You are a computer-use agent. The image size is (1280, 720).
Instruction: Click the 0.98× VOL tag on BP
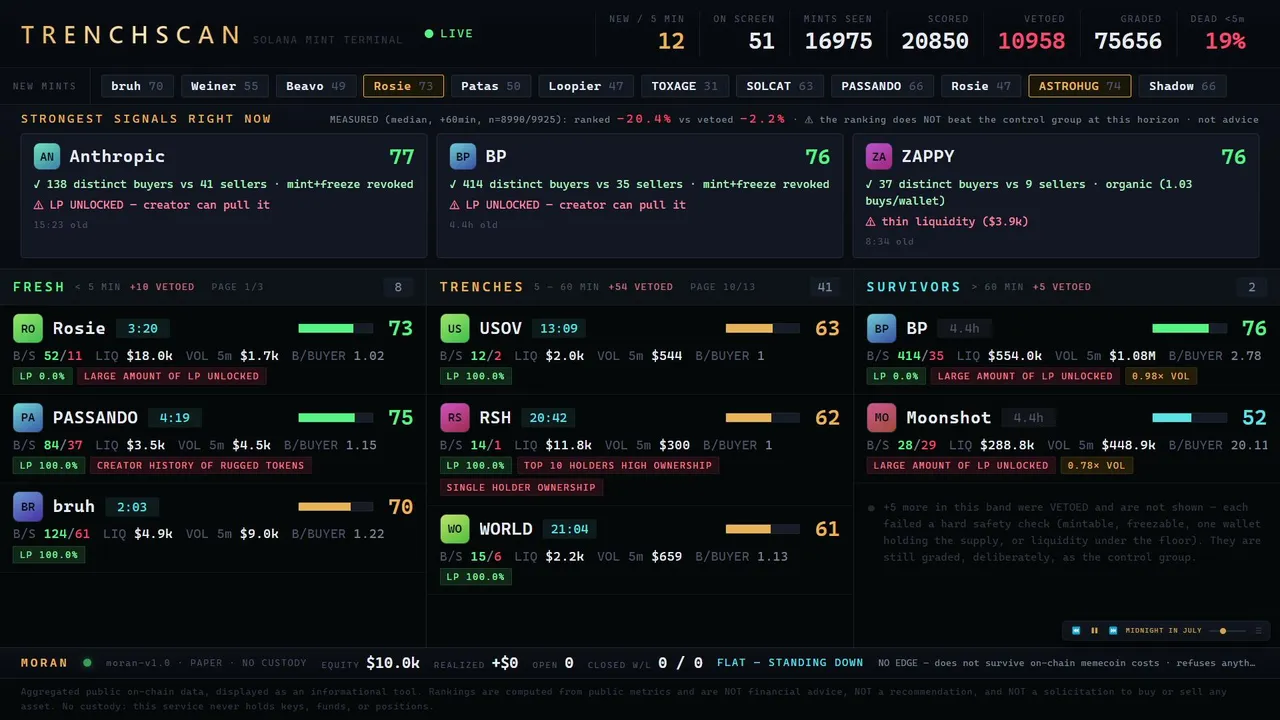point(1161,376)
